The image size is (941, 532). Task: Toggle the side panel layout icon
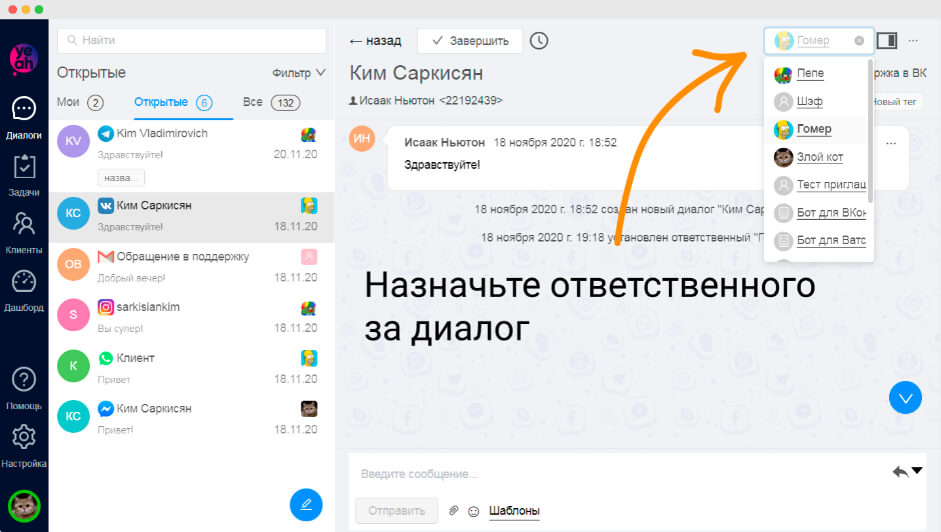tap(887, 41)
